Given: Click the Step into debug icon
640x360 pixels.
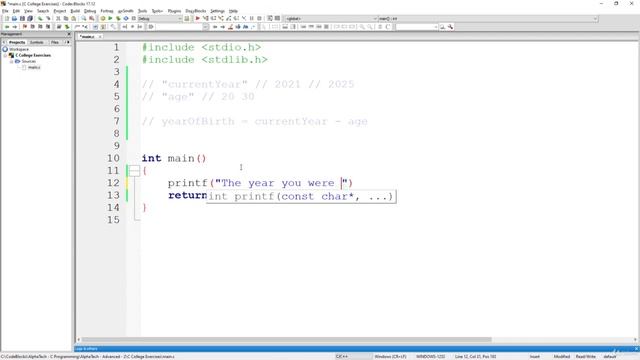Looking at the screenshot, I should pyautogui.click(x=221, y=19).
